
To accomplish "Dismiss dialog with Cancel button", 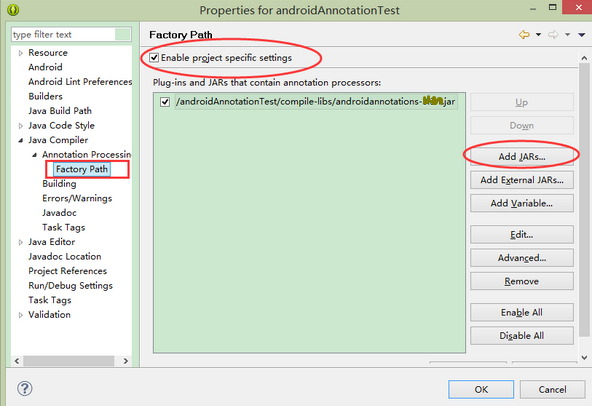I will 552,389.
